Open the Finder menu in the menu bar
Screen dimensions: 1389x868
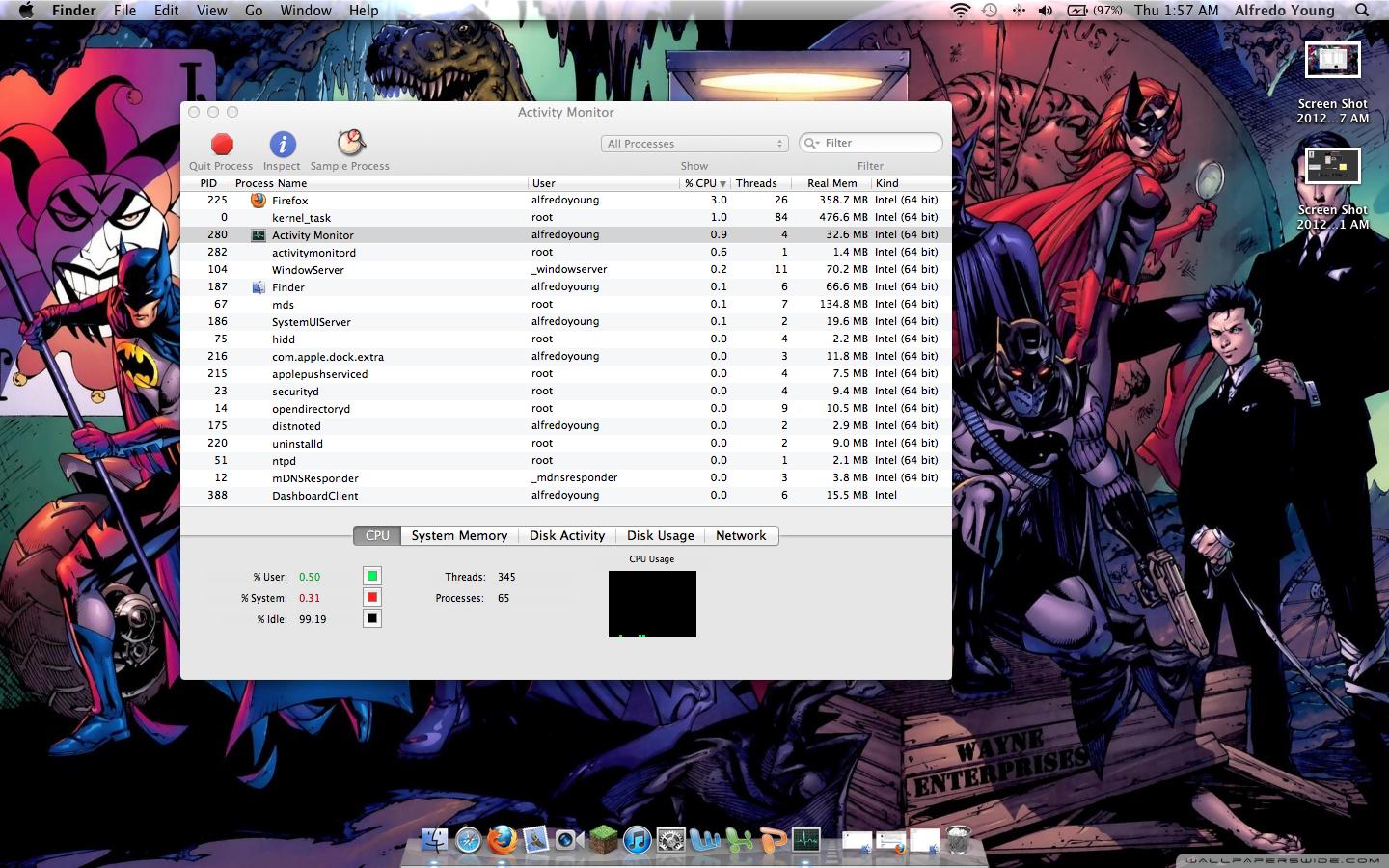pyautogui.click(x=73, y=10)
